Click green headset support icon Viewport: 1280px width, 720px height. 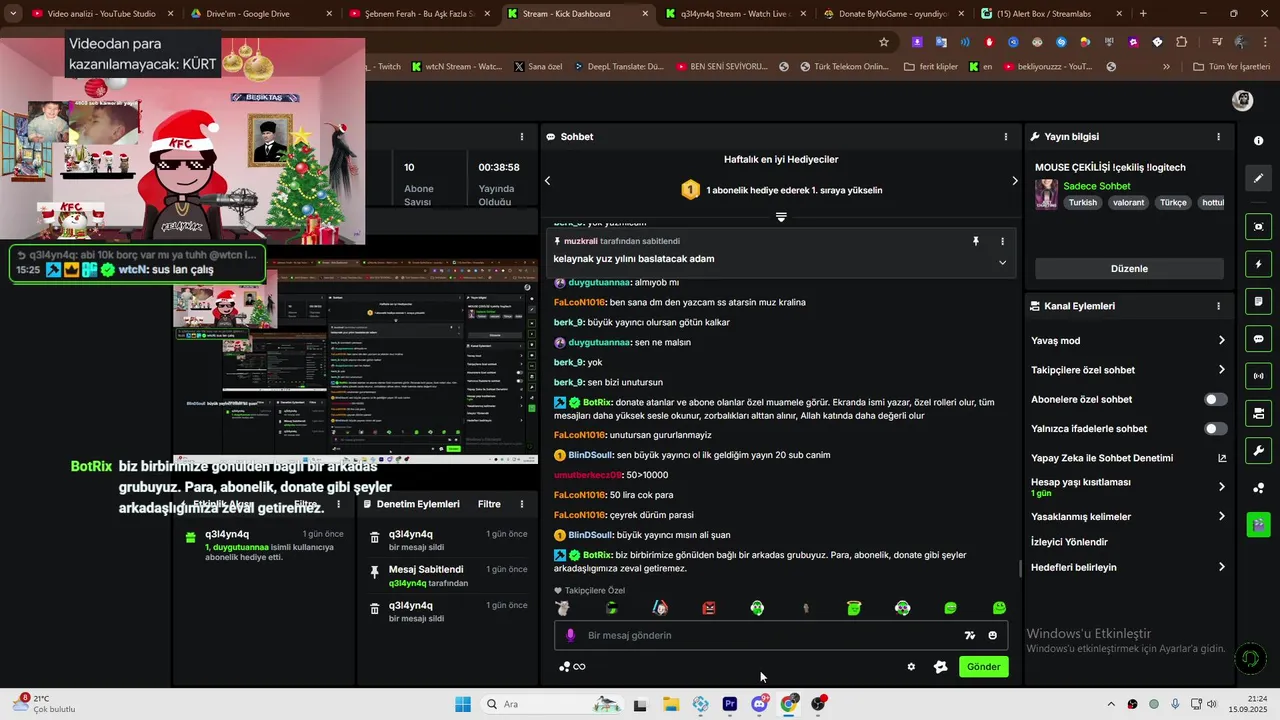pyautogui.click(x=1248, y=659)
